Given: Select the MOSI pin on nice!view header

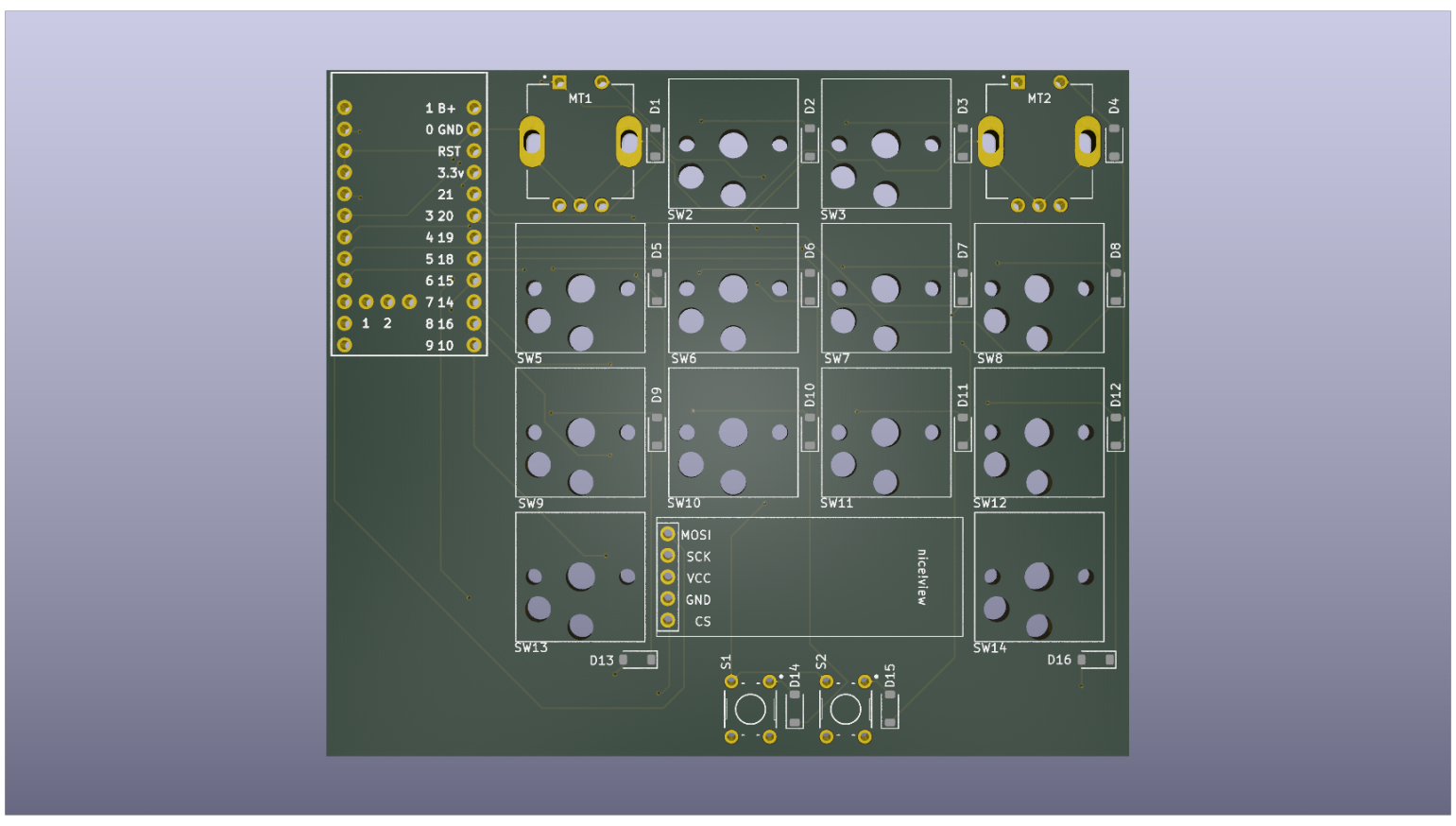Looking at the screenshot, I should [670, 534].
